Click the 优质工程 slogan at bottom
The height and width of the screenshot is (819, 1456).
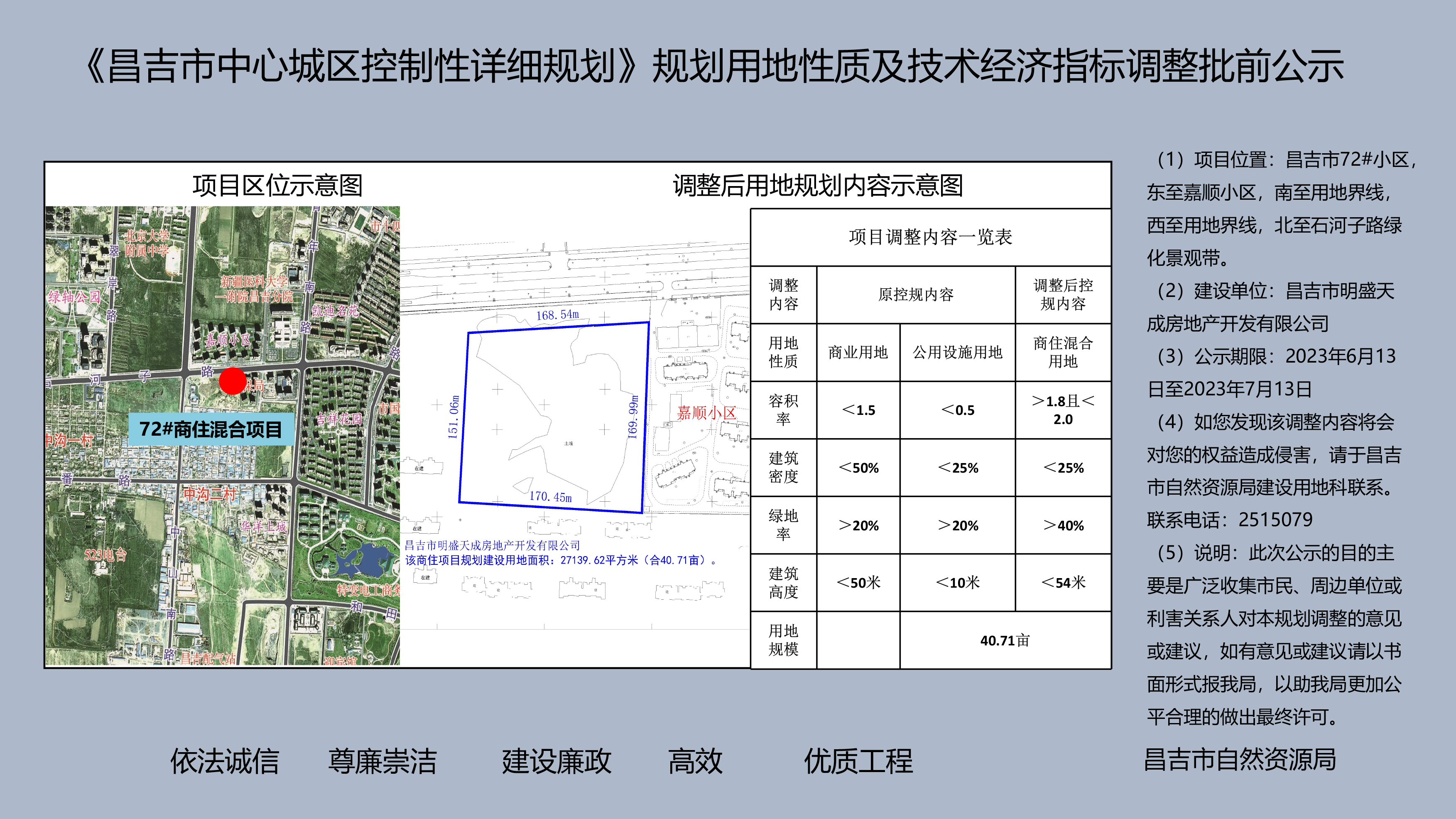(858, 761)
